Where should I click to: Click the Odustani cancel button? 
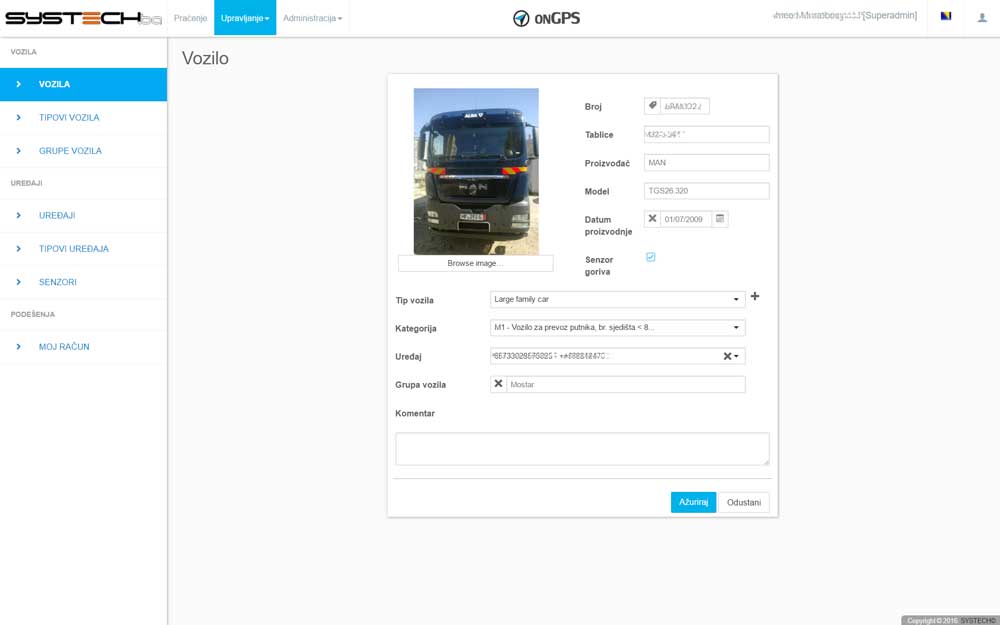pyautogui.click(x=743, y=502)
